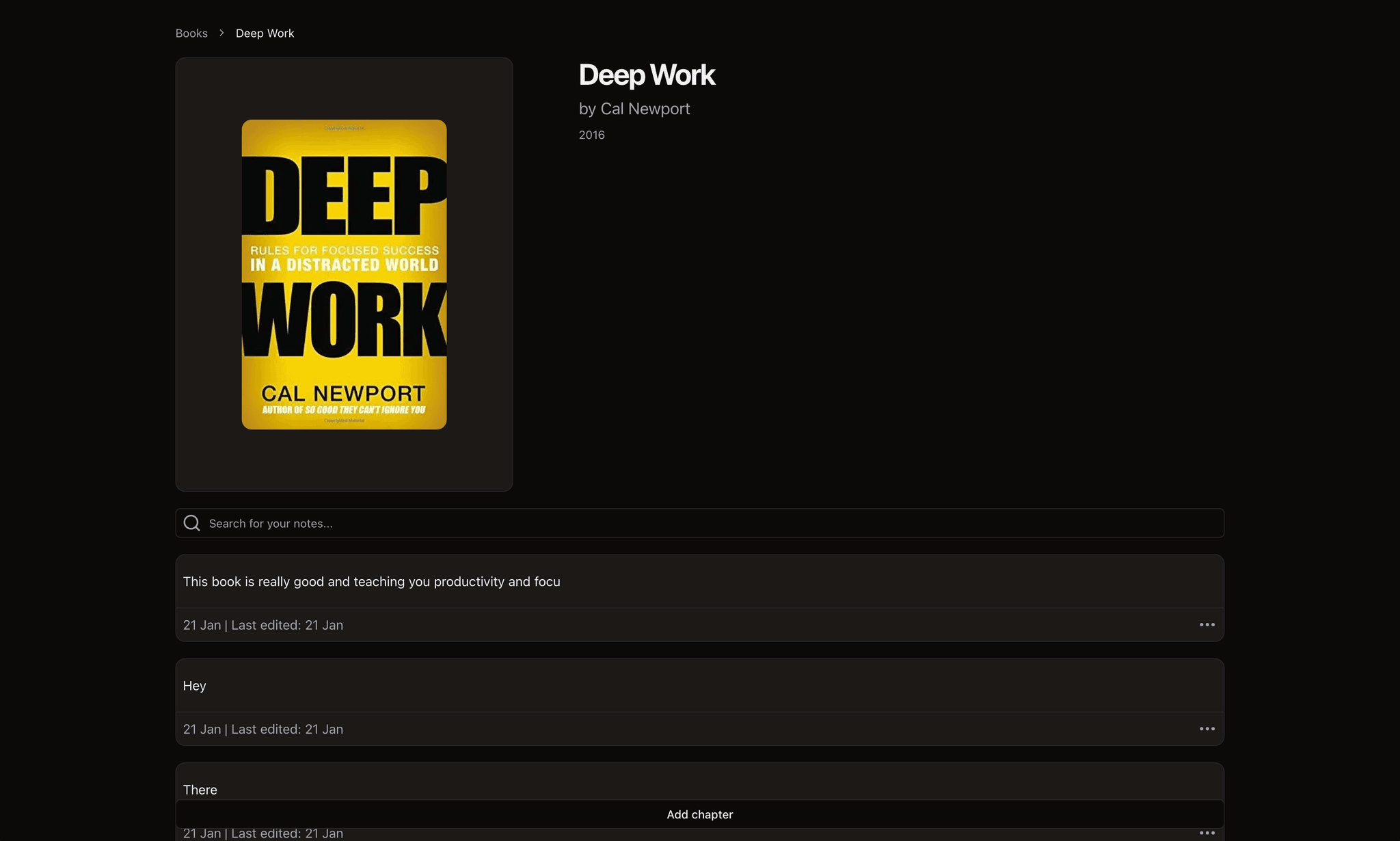The width and height of the screenshot is (1400, 841).
Task: Open the three-dot menu for the 'There' note
Action: point(1207,833)
